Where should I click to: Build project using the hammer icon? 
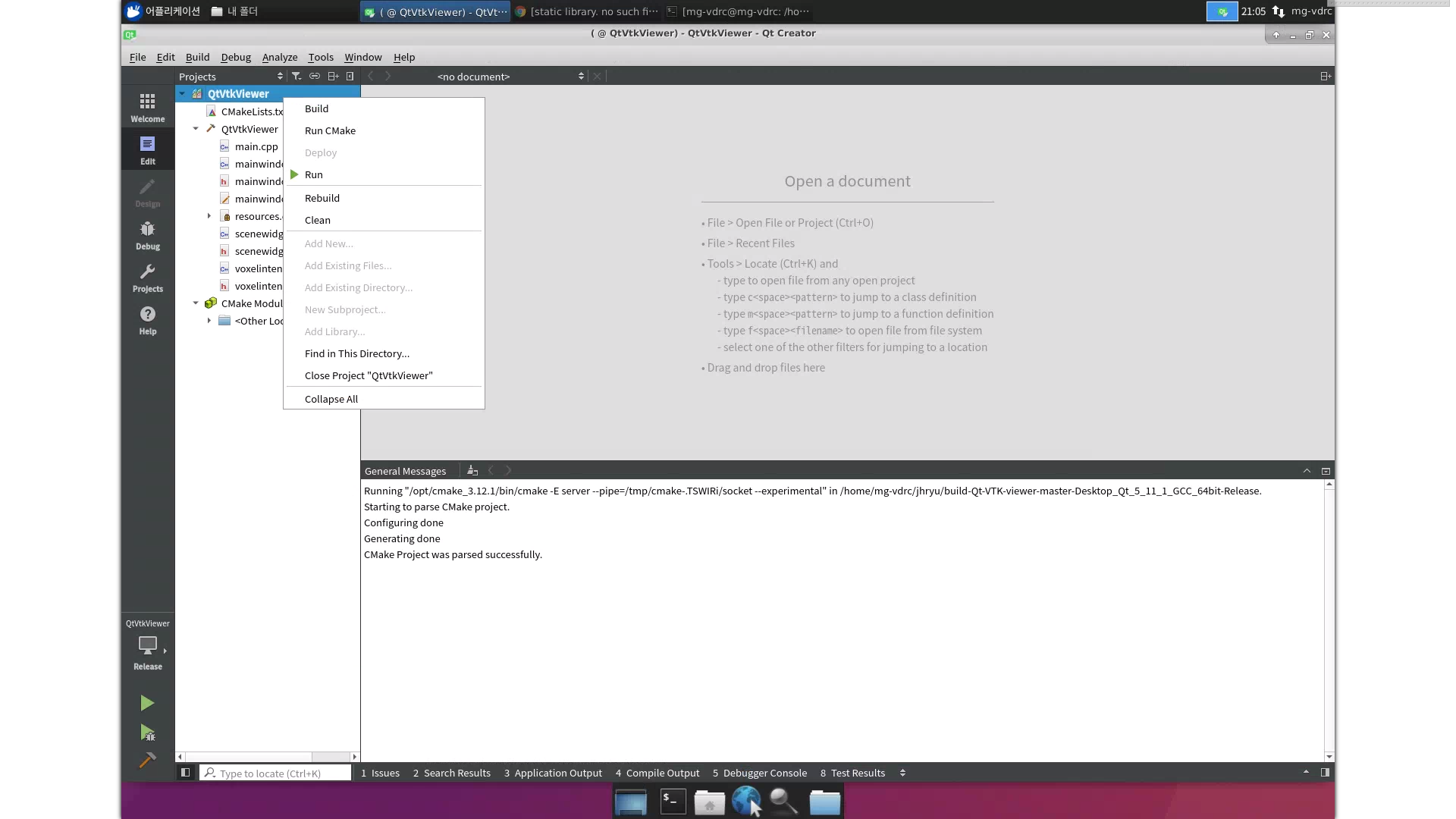[x=147, y=760]
